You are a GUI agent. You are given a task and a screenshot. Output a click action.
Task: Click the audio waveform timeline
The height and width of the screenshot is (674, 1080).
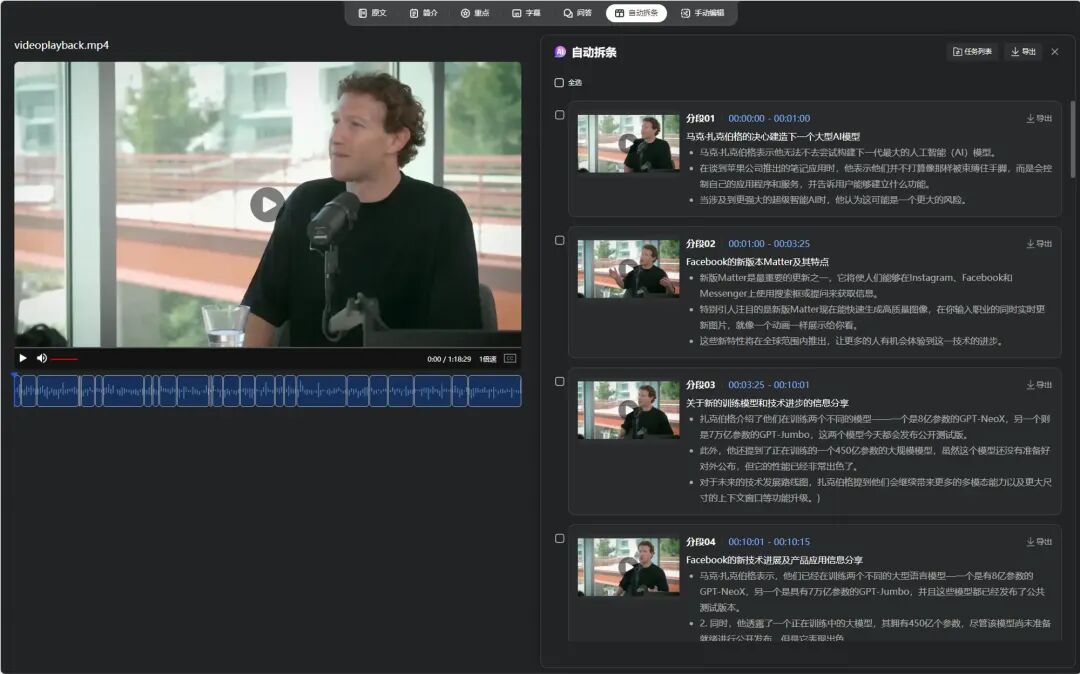pos(267,391)
